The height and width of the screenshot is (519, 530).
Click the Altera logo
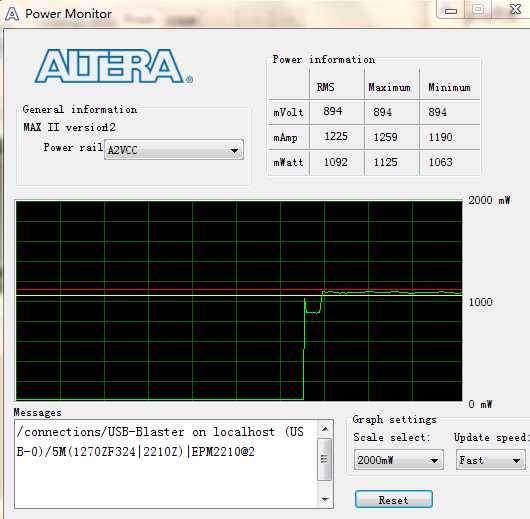coord(114,66)
